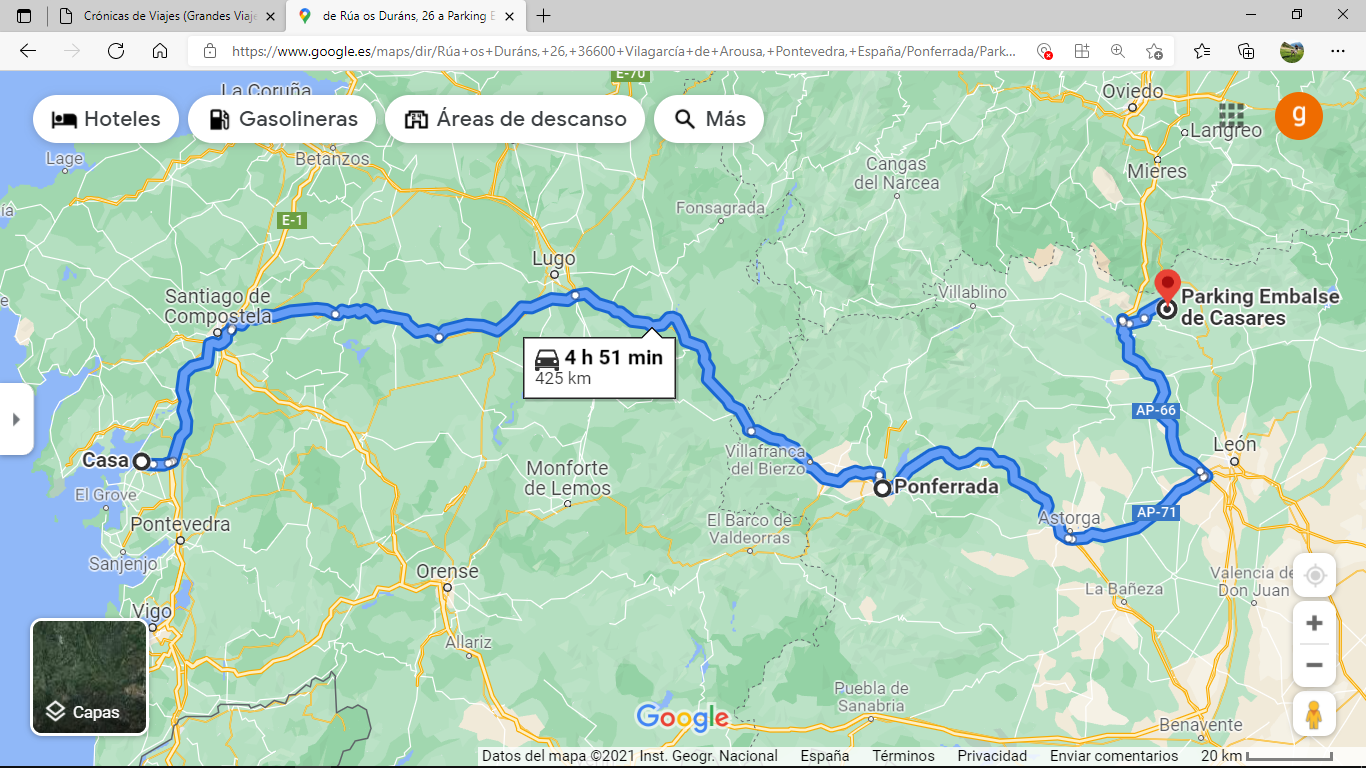The image size is (1366, 768).
Task: Filter map by Gasolineras
Action: 282,119
